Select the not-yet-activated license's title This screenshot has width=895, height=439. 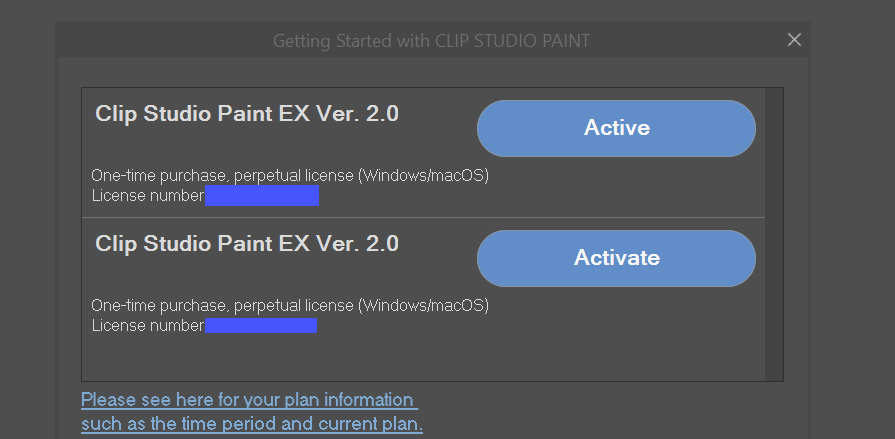pos(247,244)
